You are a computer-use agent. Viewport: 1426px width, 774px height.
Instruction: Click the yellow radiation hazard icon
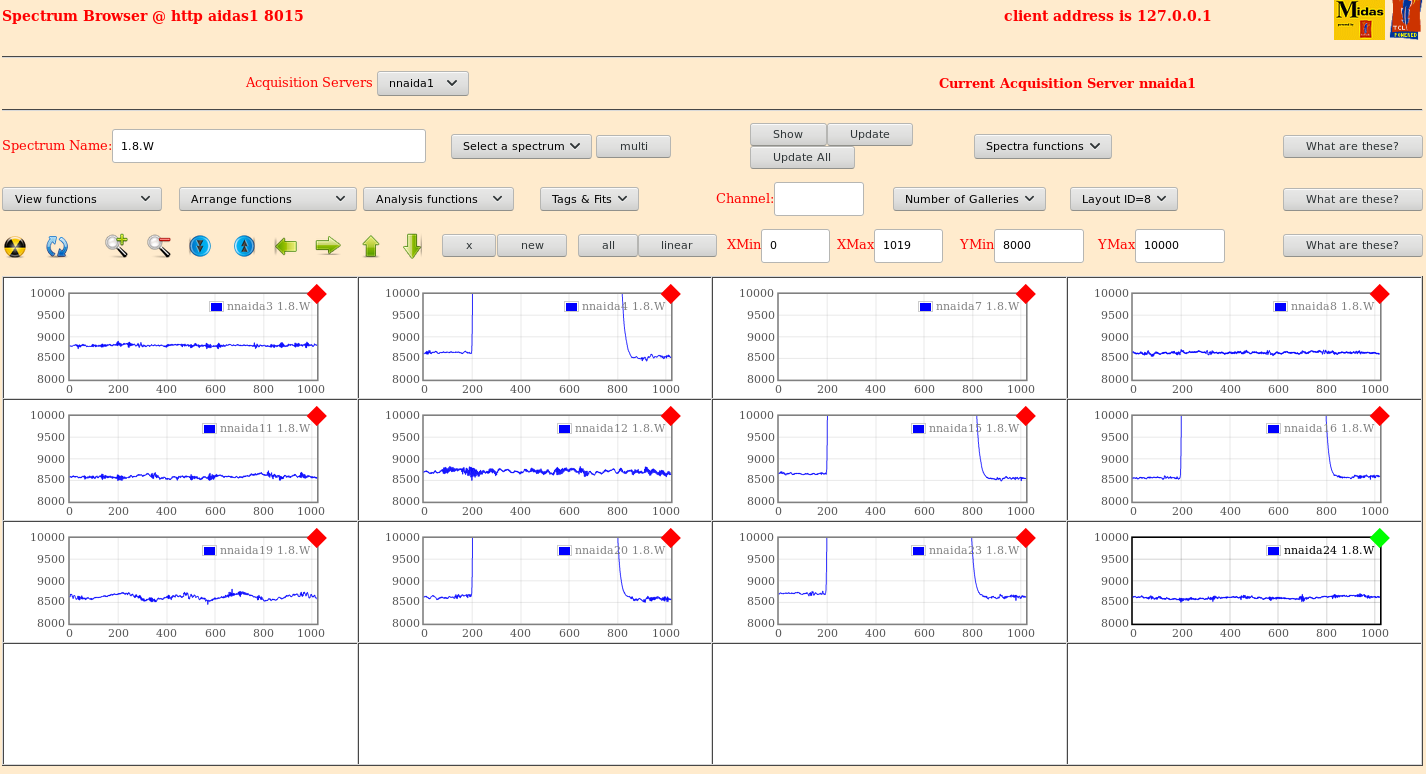click(x=15, y=246)
